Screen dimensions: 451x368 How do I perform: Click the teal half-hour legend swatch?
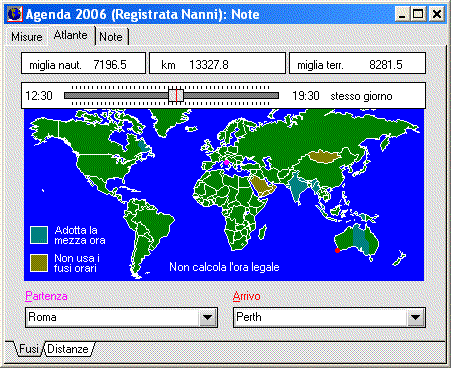click(39, 235)
